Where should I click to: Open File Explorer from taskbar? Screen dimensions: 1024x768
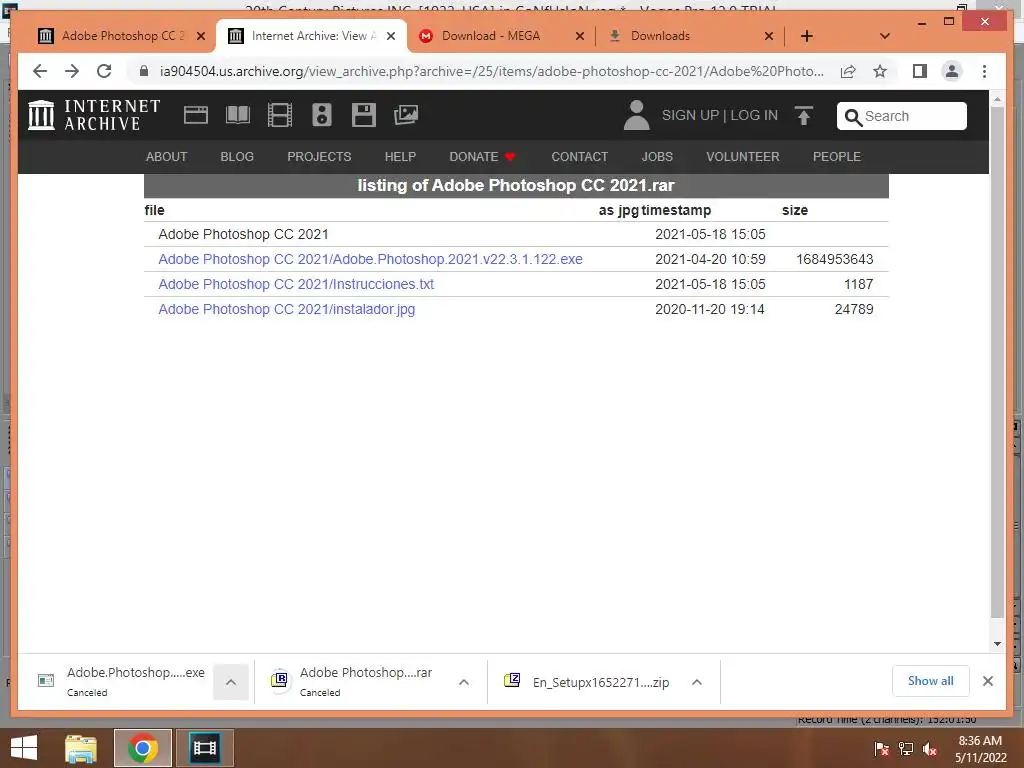tap(81, 748)
